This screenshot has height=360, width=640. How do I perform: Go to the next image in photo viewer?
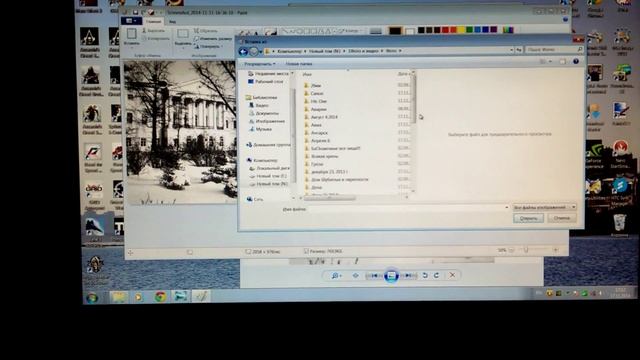click(x=408, y=276)
